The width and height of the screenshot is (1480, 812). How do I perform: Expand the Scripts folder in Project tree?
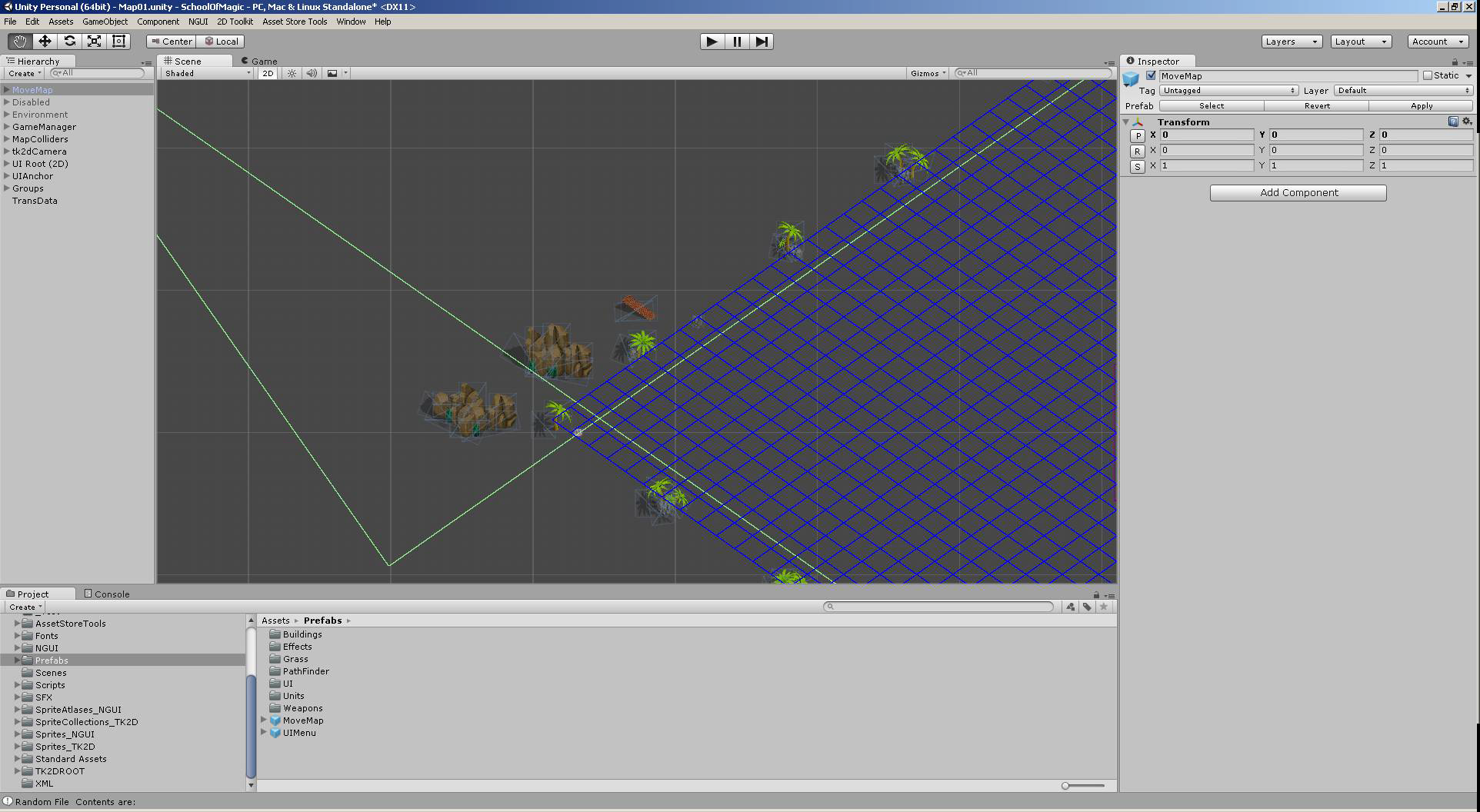[17, 685]
